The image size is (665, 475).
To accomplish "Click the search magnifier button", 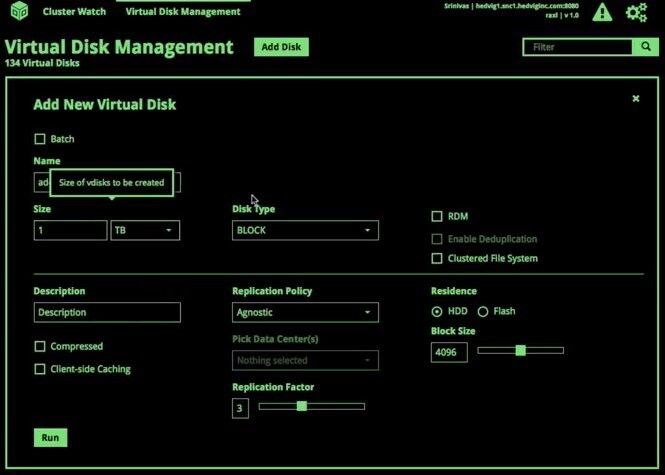I will point(645,47).
